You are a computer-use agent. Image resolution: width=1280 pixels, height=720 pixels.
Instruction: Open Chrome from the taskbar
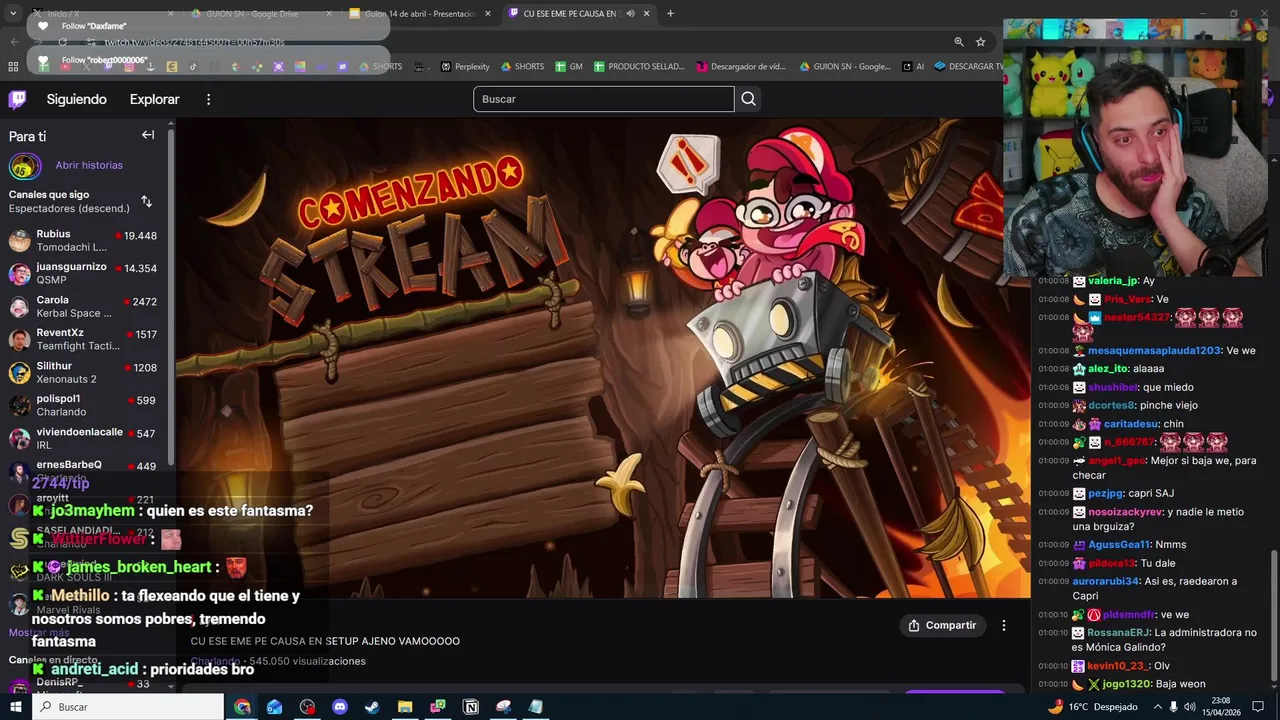click(x=242, y=707)
